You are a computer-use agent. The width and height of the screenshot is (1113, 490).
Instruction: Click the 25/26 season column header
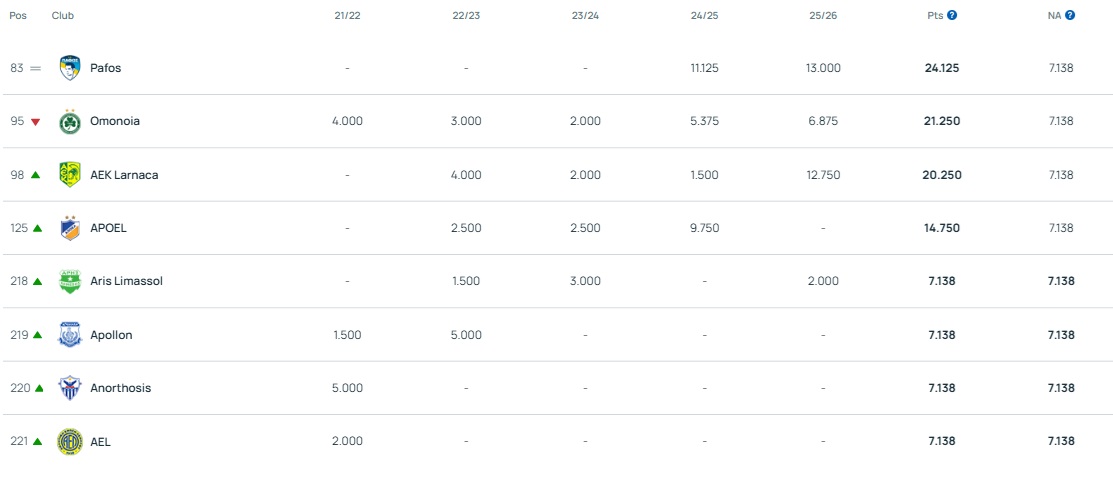tap(823, 16)
